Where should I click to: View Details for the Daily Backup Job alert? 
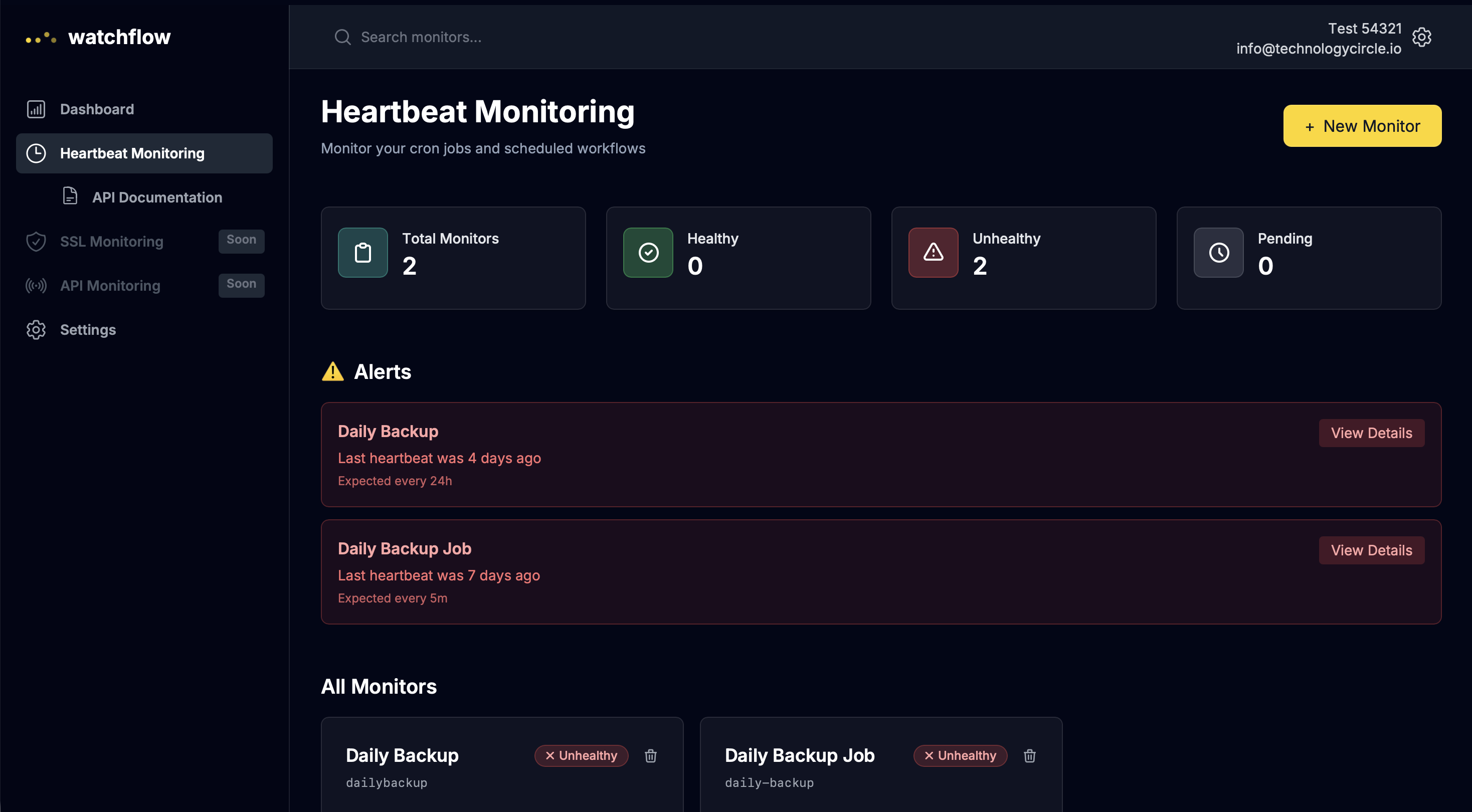pyautogui.click(x=1371, y=550)
